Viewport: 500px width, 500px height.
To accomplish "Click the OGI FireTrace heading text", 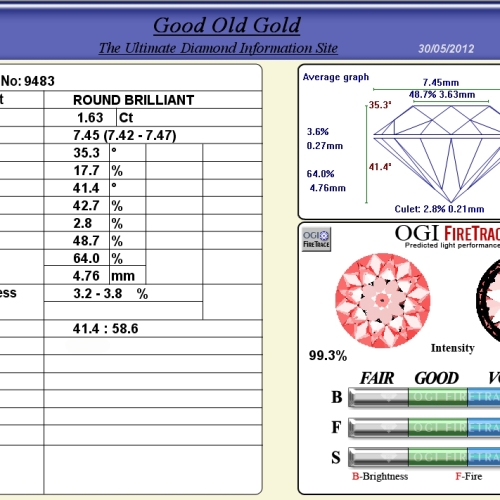I will tap(448, 233).
